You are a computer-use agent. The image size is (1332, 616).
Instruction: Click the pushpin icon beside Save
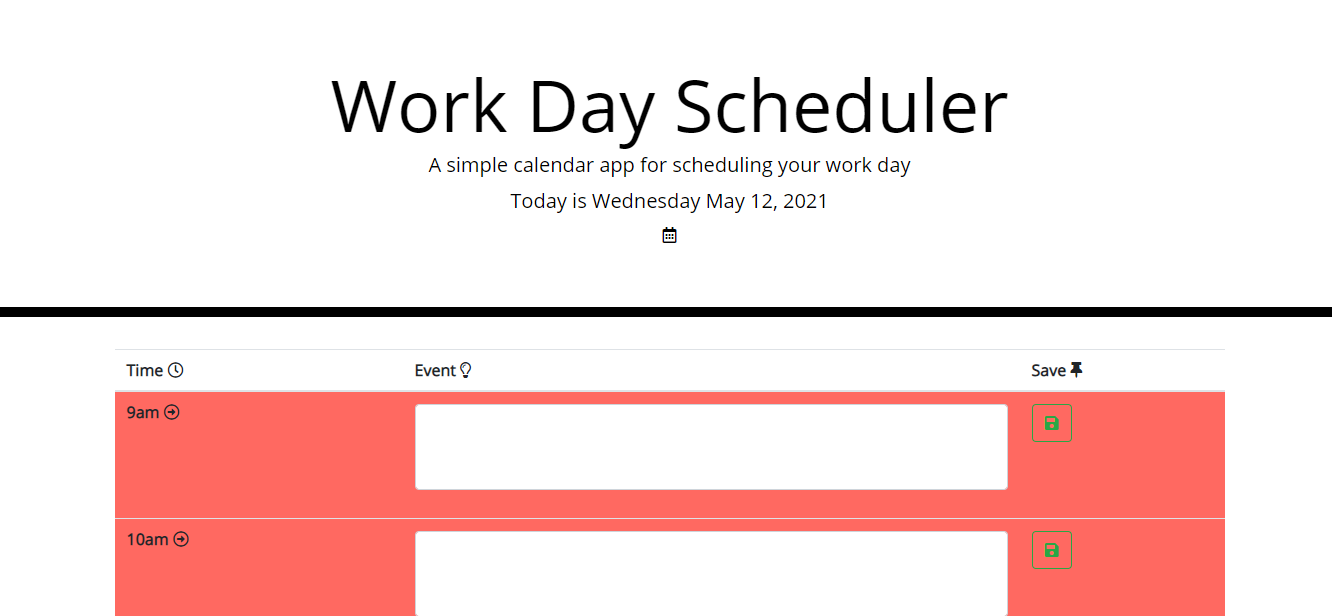click(x=1076, y=370)
